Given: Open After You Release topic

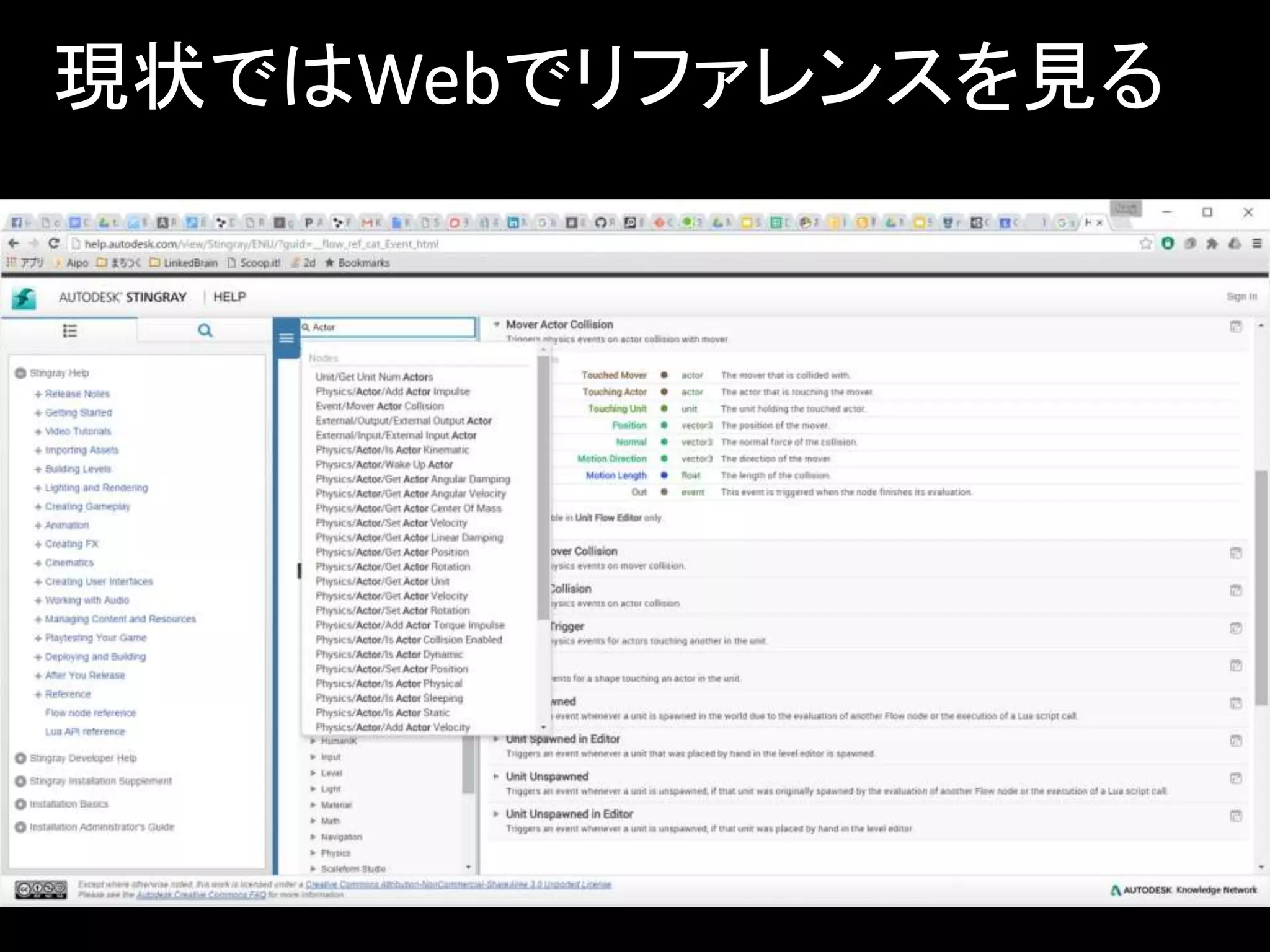Looking at the screenshot, I should 85,675.
